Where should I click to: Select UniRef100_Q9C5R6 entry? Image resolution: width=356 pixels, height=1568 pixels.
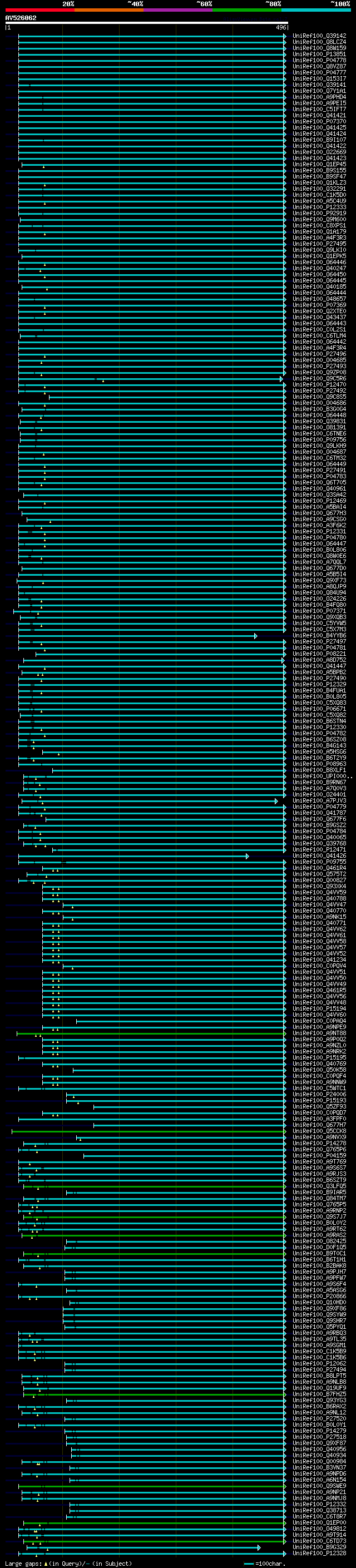coord(319,379)
